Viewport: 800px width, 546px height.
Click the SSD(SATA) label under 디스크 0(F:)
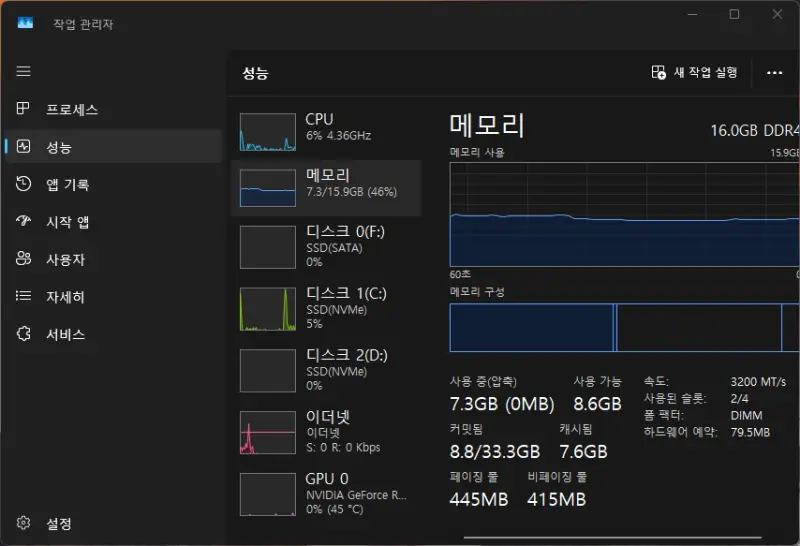point(334,248)
